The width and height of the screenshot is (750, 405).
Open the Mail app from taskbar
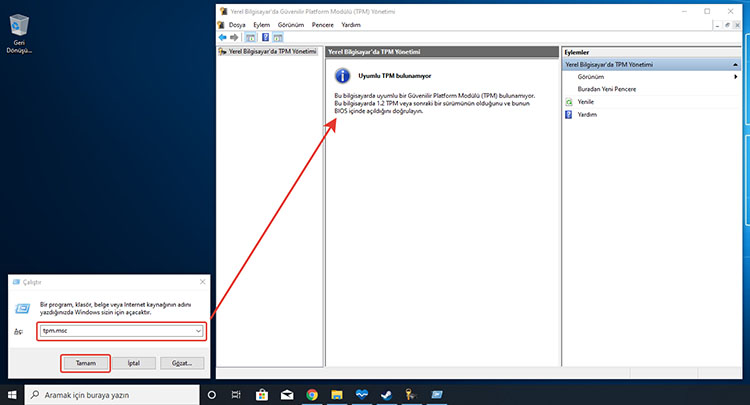287,395
